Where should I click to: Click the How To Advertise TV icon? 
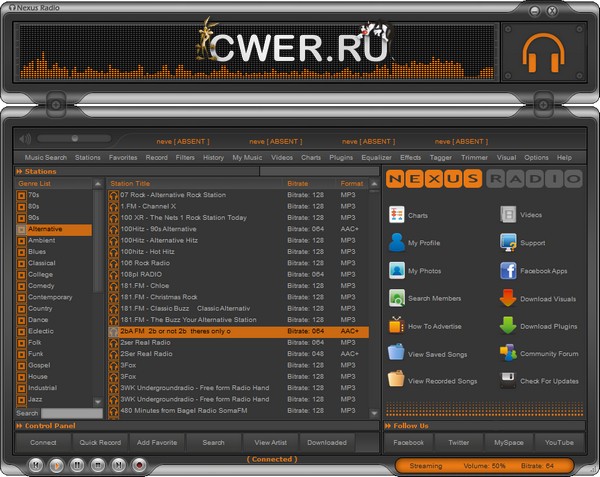(x=397, y=325)
